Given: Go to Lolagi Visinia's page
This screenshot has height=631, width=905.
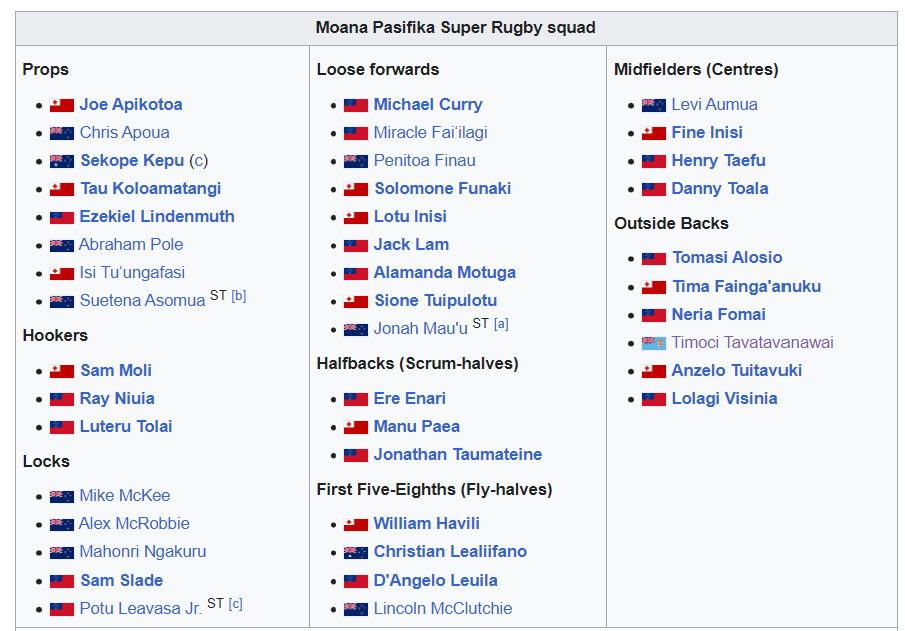Looking at the screenshot, I should click(724, 398).
